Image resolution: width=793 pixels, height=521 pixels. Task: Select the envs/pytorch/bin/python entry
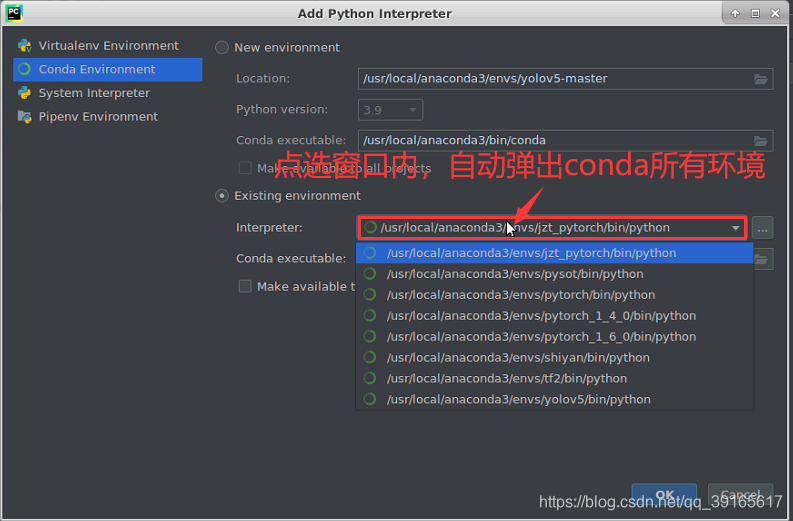pos(555,295)
